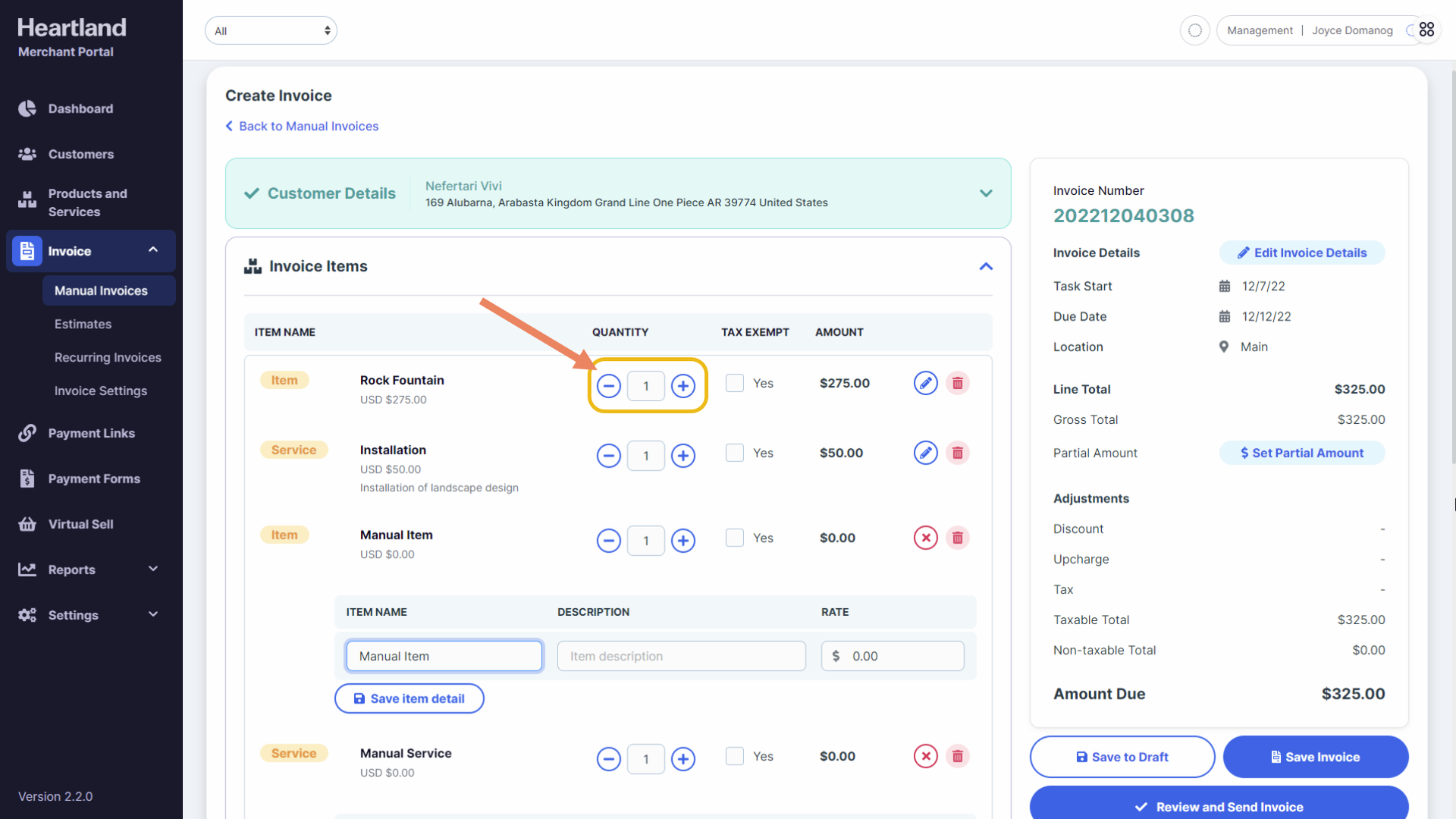Screen dimensions: 1456x819
Task: Enable tax exempt for Manual Service
Action: tap(734, 757)
